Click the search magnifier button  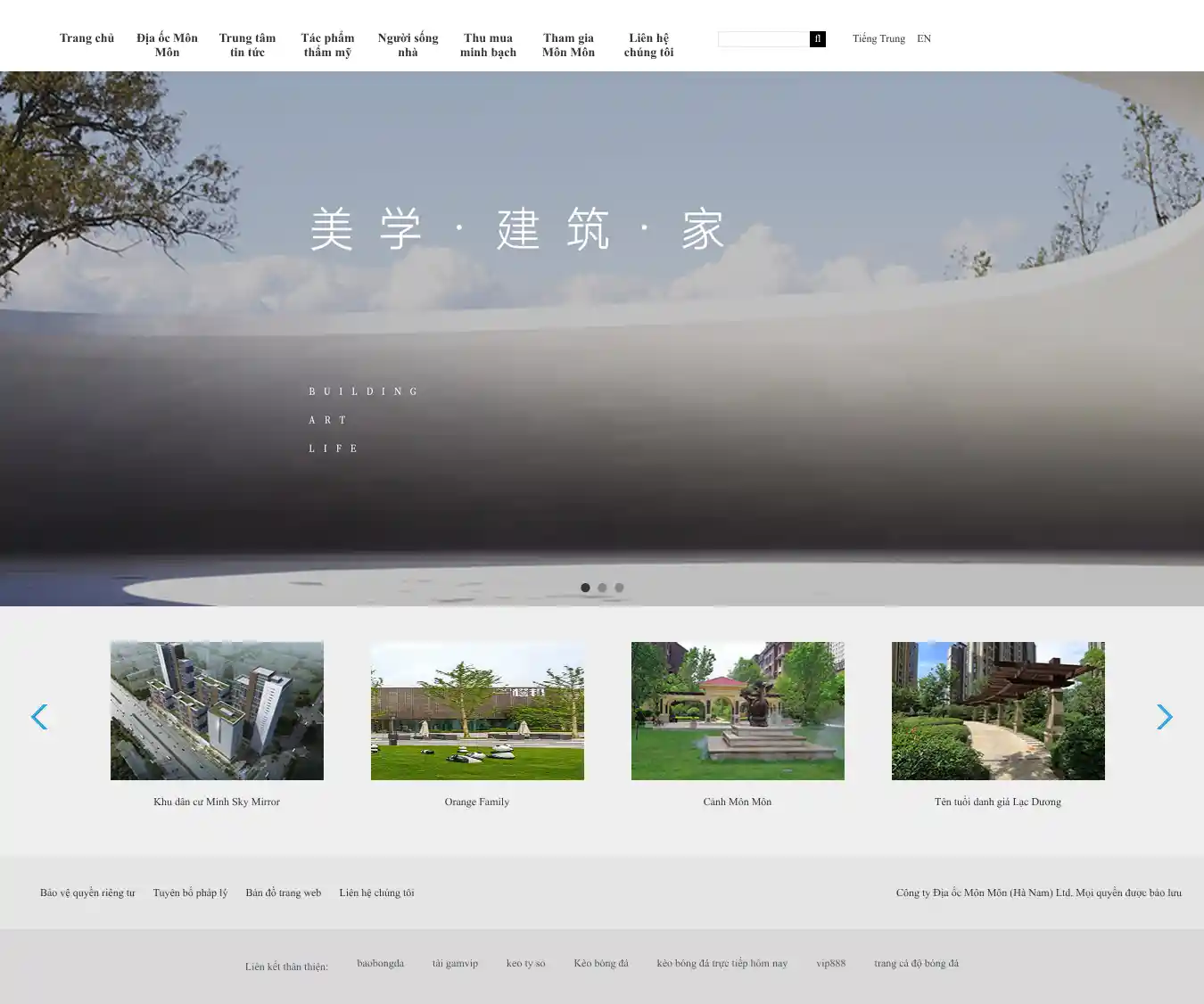[x=817, y=39]
